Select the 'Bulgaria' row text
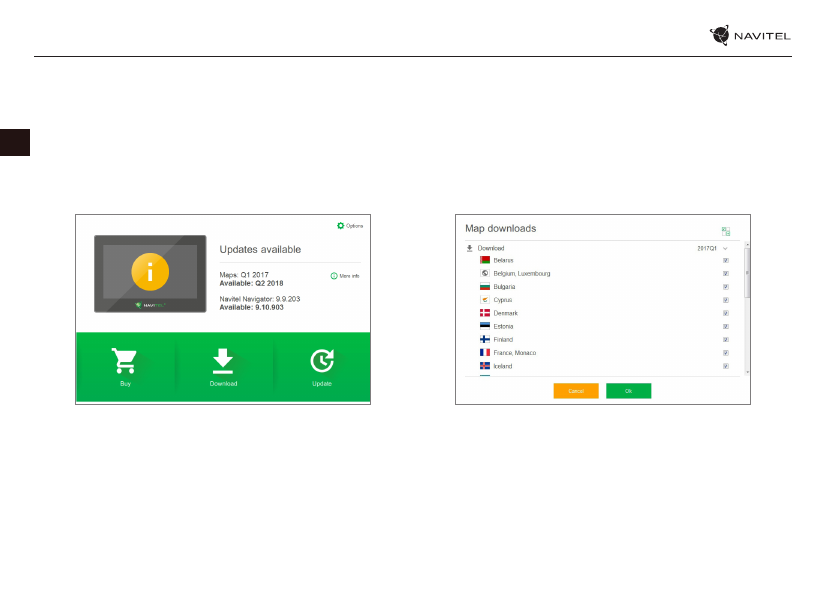The image size is (840, 595). point(504,287)
